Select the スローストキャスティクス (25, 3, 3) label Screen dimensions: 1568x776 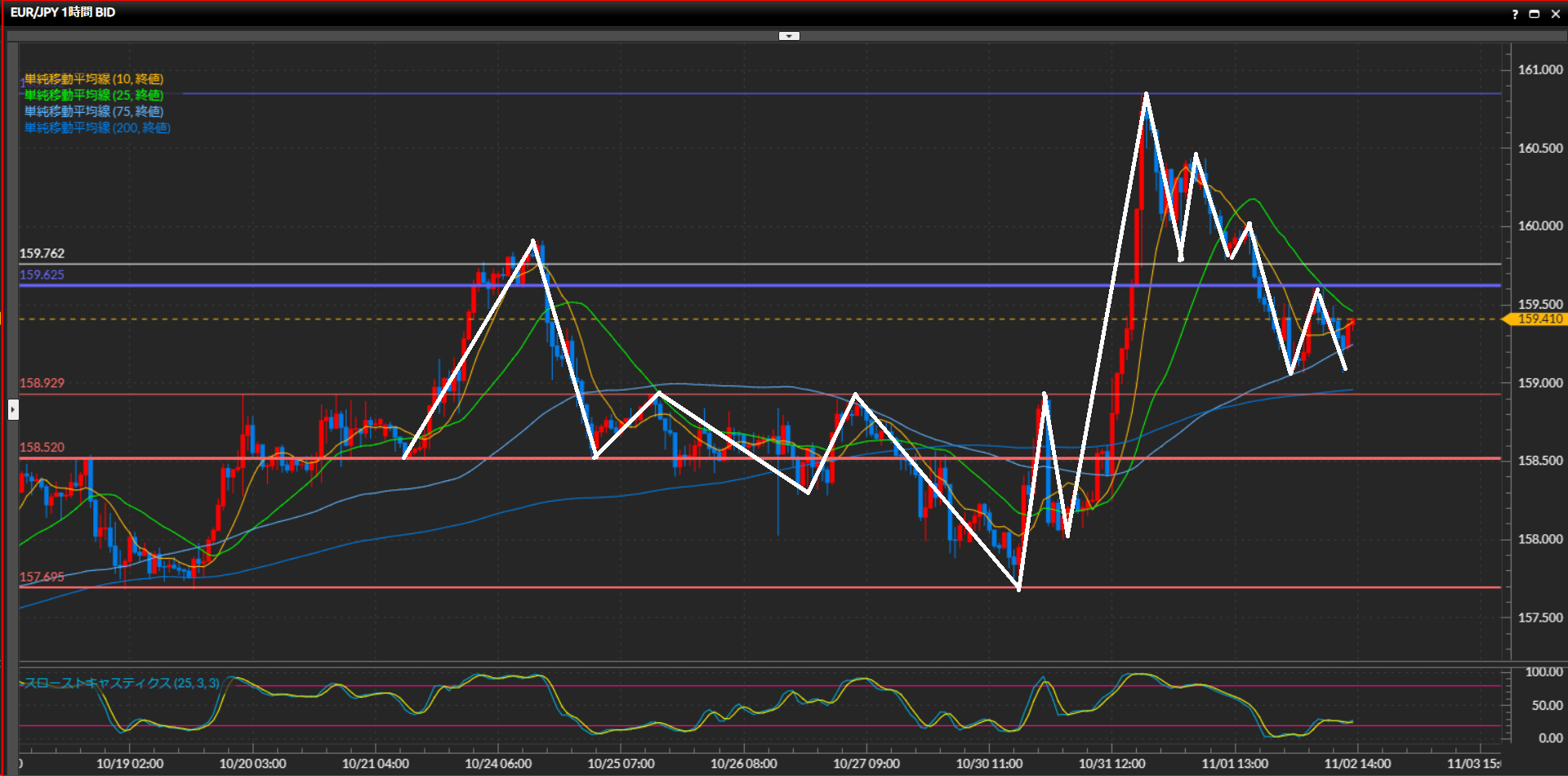pos(122,683)
